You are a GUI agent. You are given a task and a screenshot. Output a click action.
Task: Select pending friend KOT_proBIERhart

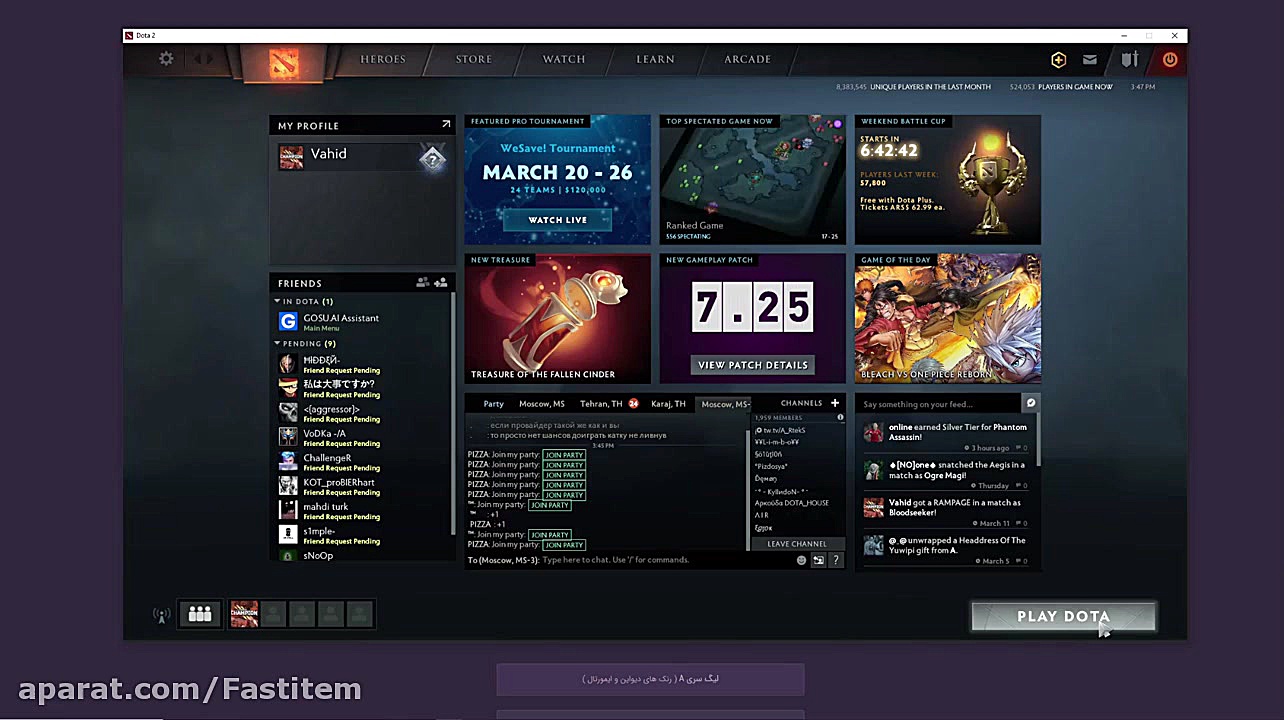coord(364,486)
